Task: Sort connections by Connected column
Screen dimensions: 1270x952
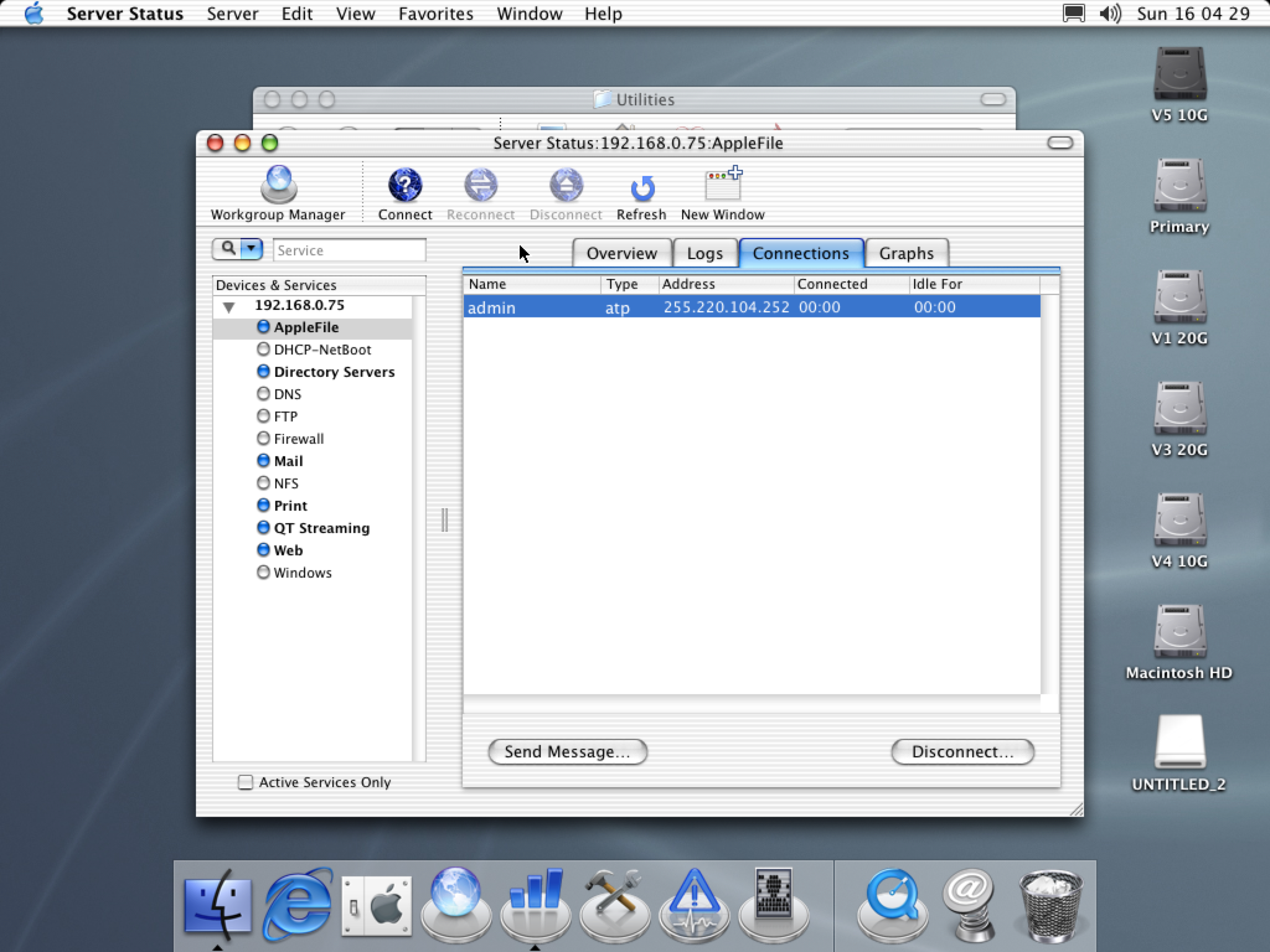Action: point(851,284)
